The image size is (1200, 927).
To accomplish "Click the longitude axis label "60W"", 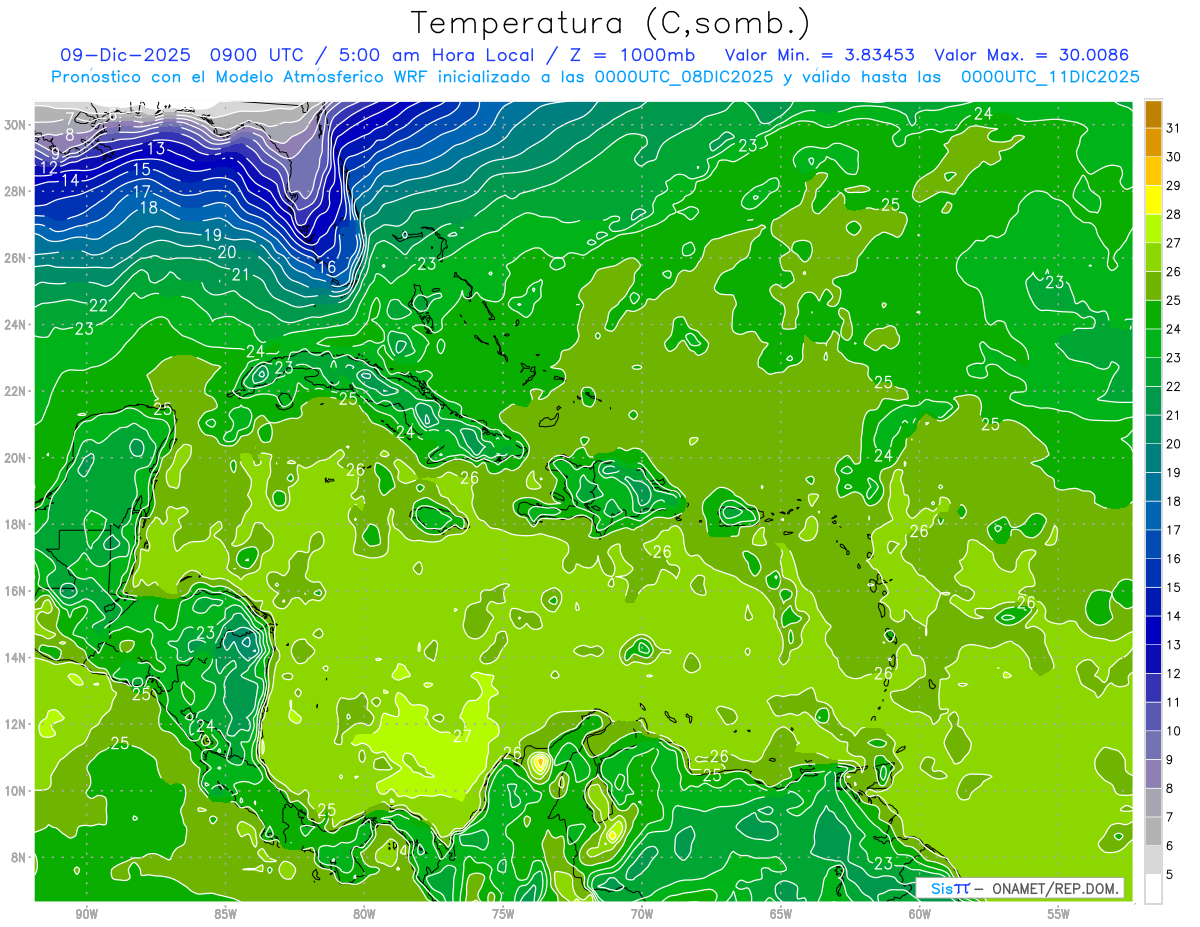I will tap(920, 915).
